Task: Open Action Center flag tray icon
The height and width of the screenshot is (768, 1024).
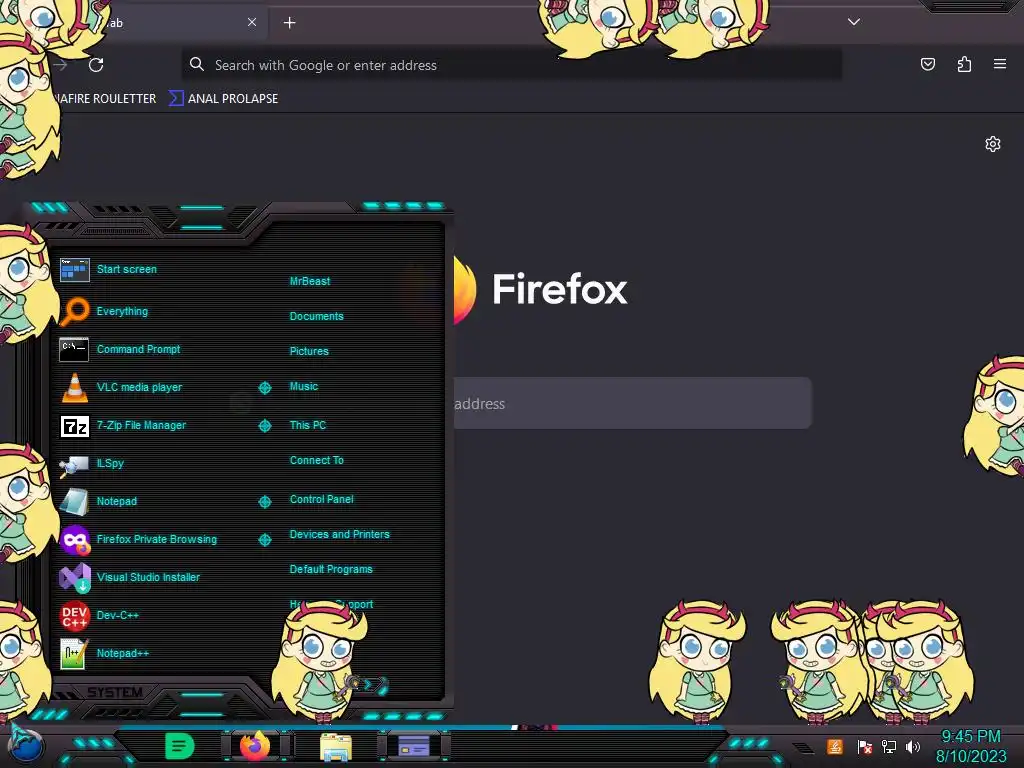Action: [865, 746]
